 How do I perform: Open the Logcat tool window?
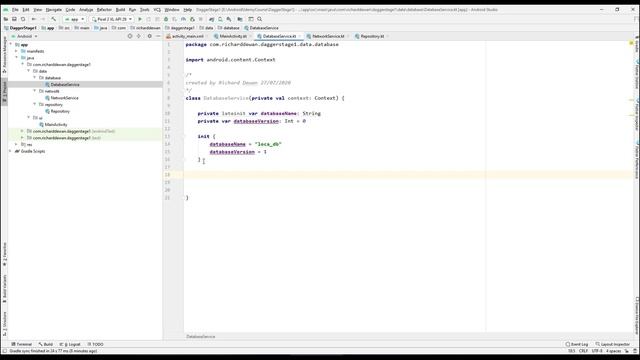[x=70, y=344]
